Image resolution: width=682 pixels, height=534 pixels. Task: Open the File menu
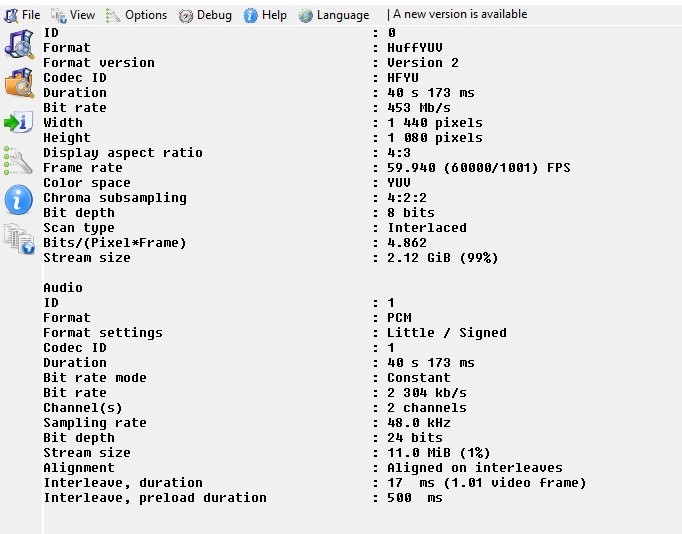22,15
